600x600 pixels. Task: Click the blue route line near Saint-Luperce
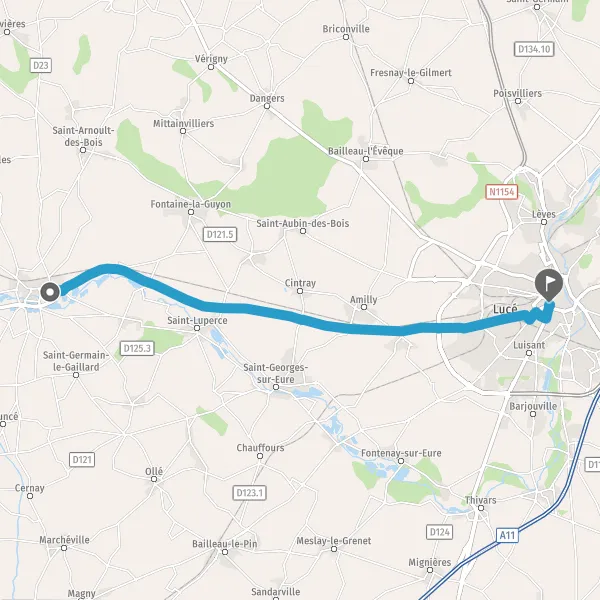[x=203, y=305]
